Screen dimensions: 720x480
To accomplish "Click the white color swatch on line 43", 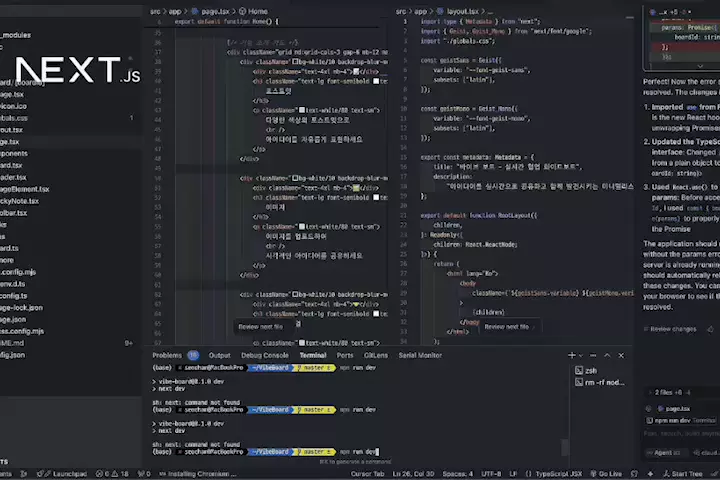I will [302, 110].
